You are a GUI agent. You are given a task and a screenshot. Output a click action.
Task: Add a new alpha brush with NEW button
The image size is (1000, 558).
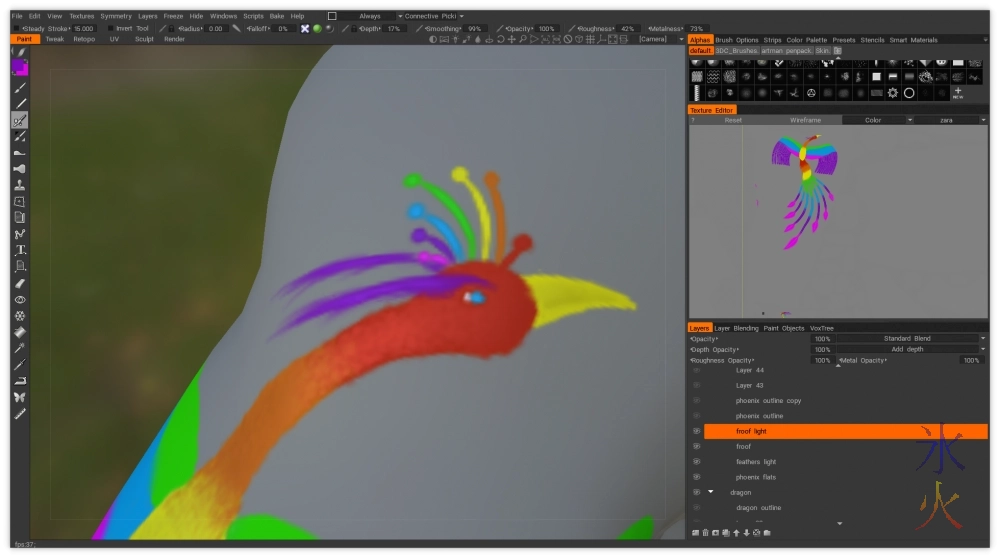coord(957,94)
